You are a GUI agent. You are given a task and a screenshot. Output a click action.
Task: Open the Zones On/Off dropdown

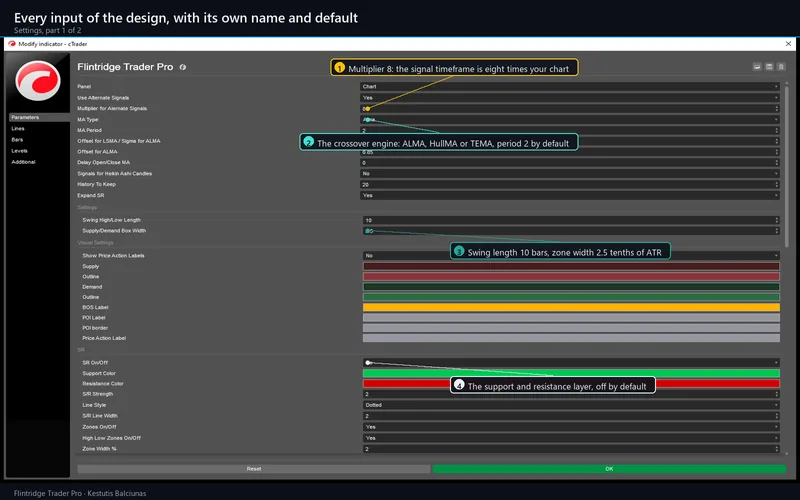571,427
